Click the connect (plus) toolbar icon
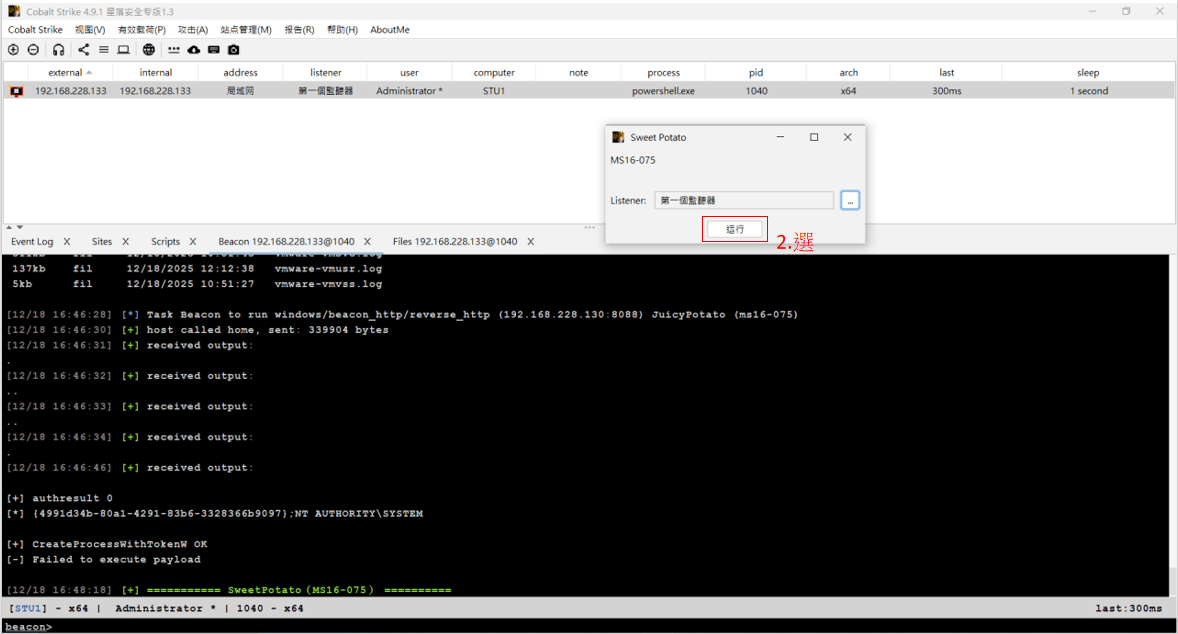Screen dimensions: 1178x634 click(x=14, y=50)
